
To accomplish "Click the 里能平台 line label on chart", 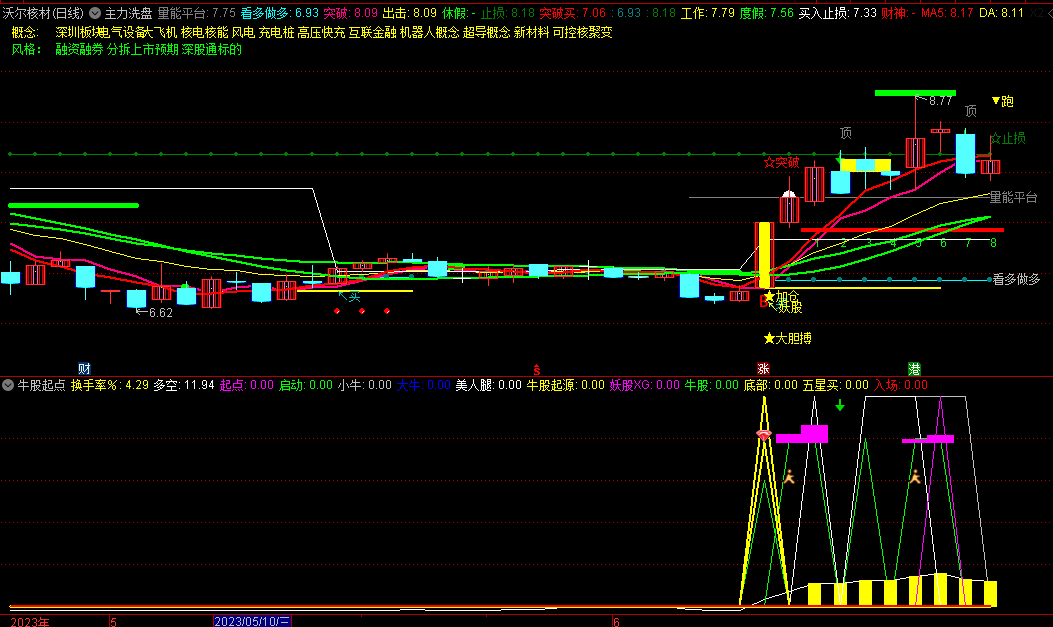I will coord(1013,197).
